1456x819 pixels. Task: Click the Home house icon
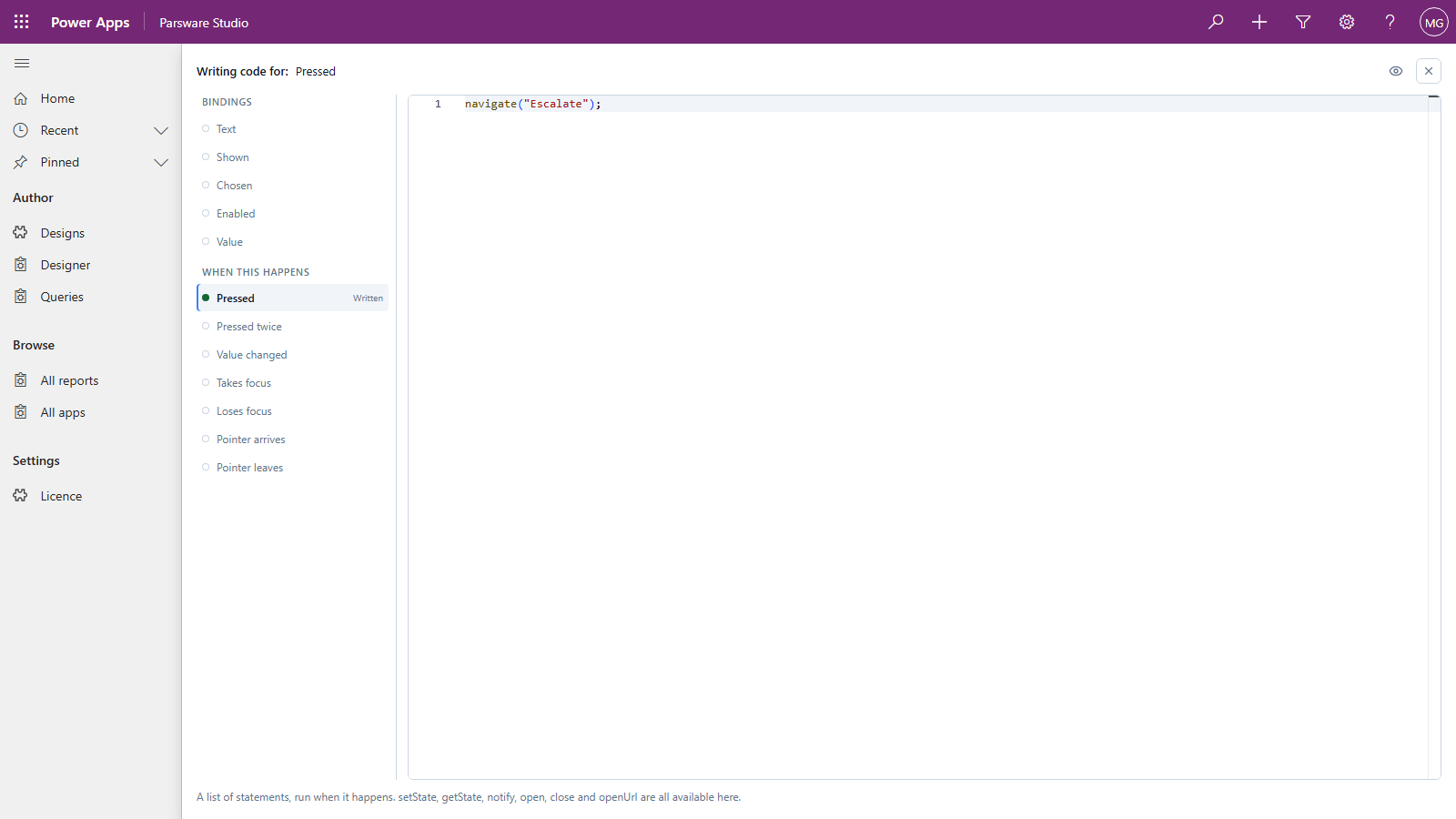[20, 98]
